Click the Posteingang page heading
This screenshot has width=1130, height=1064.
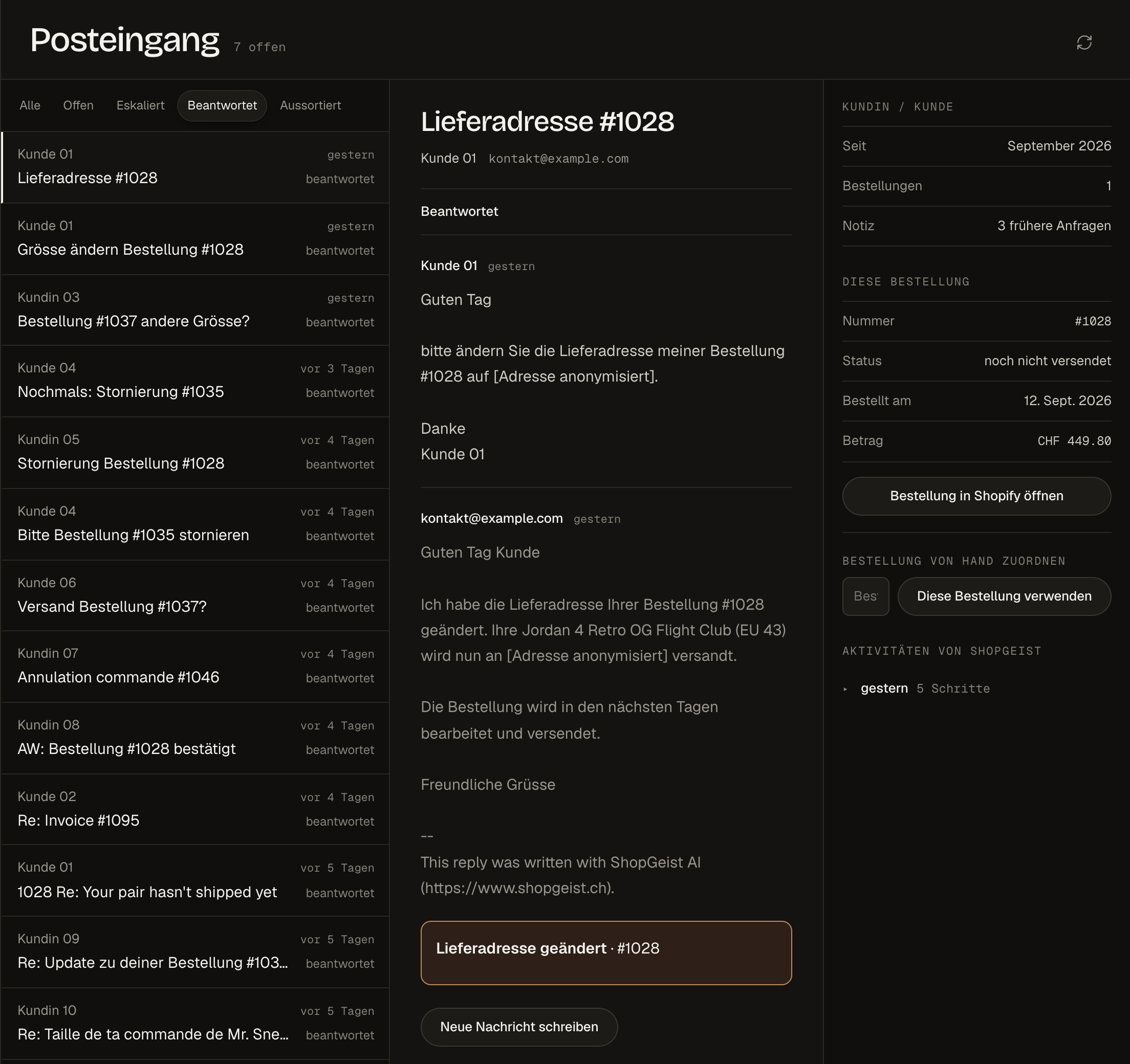pyautogui.click(x=124, y=40)
